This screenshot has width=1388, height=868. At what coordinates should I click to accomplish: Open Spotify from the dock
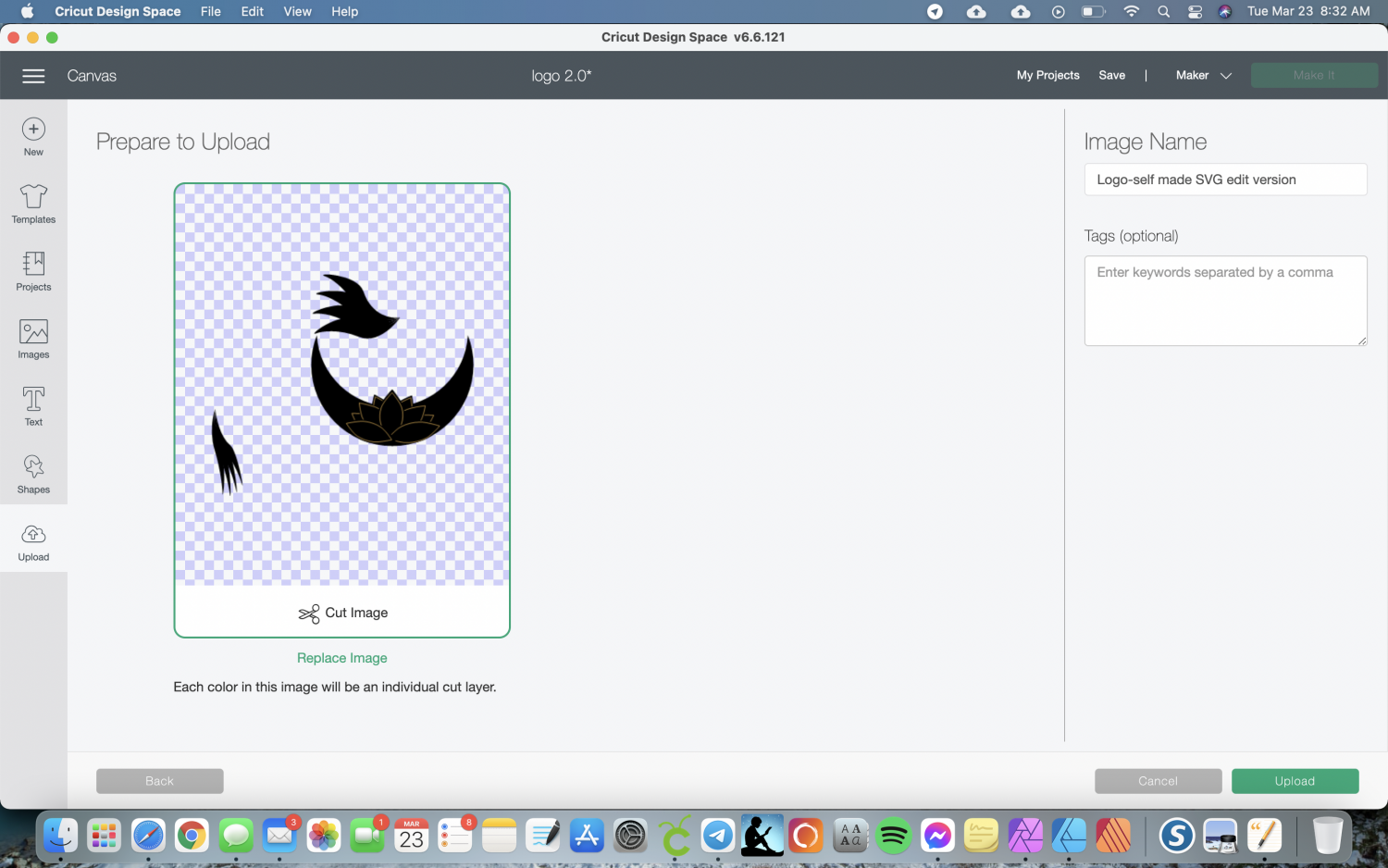pos(894,837)
